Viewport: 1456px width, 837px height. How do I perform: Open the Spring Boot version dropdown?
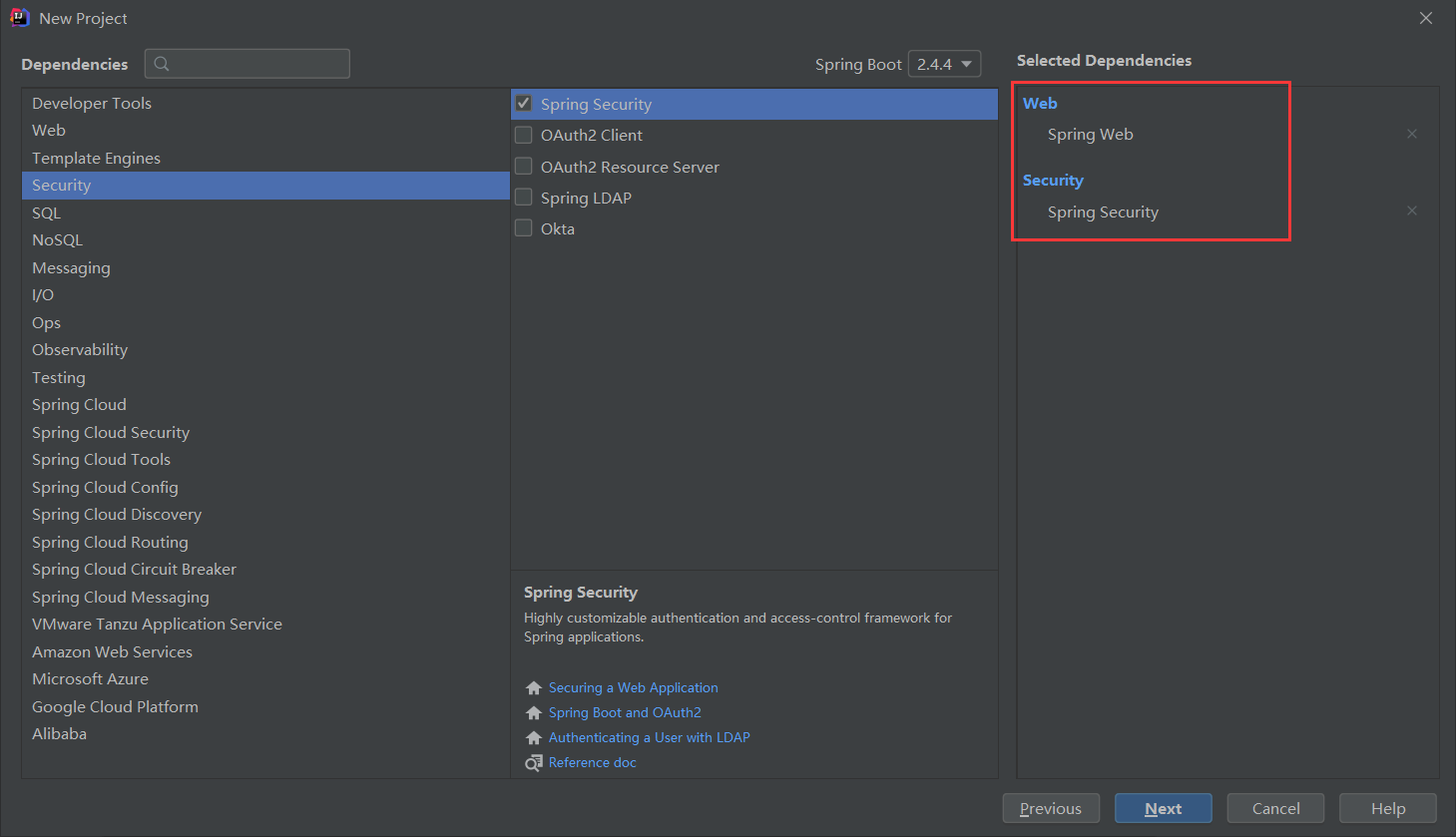pyautogui.click(x=944, y=64)
